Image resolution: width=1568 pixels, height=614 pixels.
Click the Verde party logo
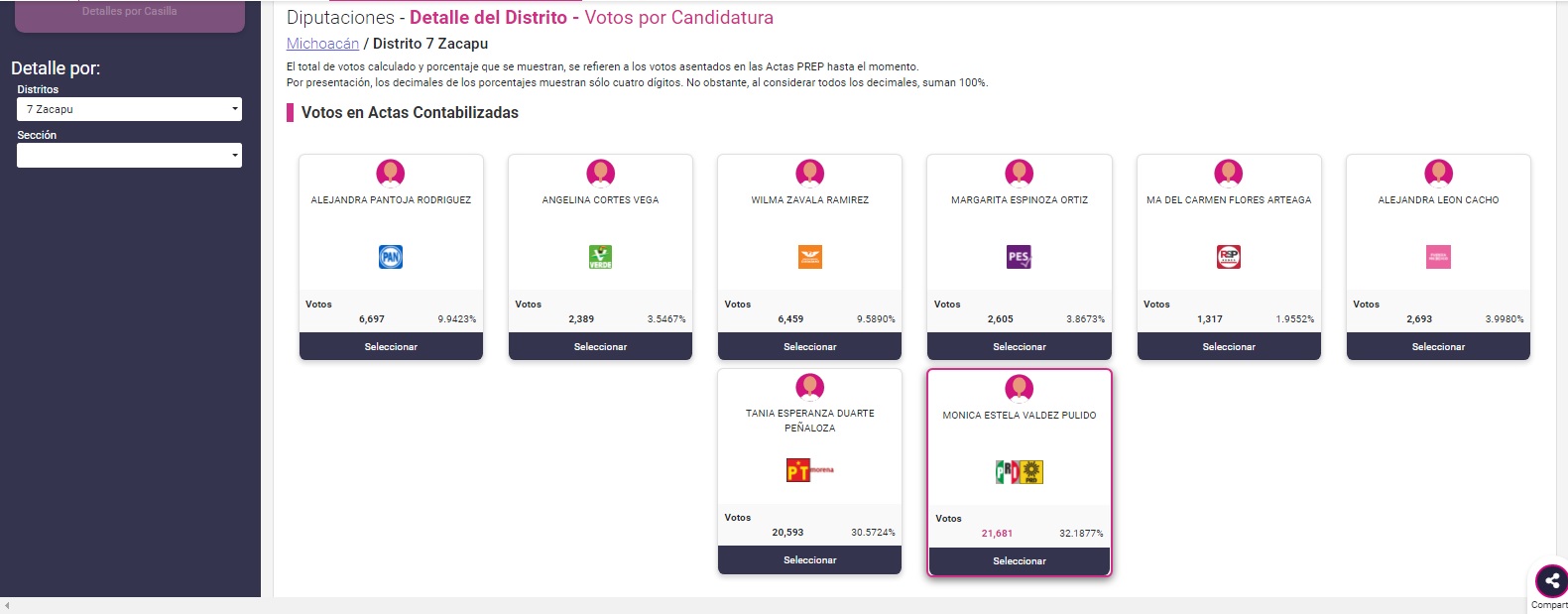(x=600, y=257)
